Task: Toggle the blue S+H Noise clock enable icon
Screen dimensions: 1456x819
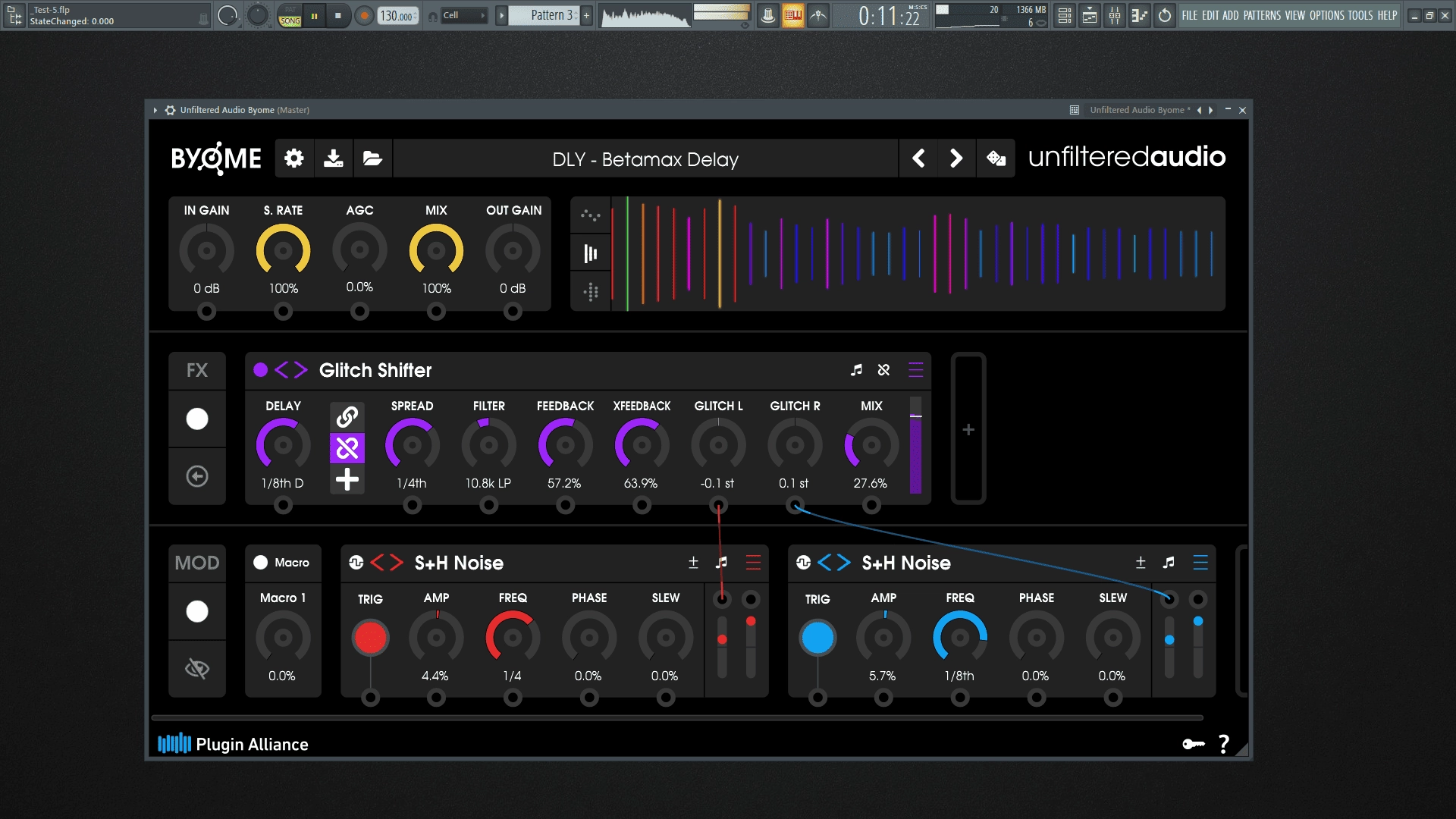Action: pos(804,563)
